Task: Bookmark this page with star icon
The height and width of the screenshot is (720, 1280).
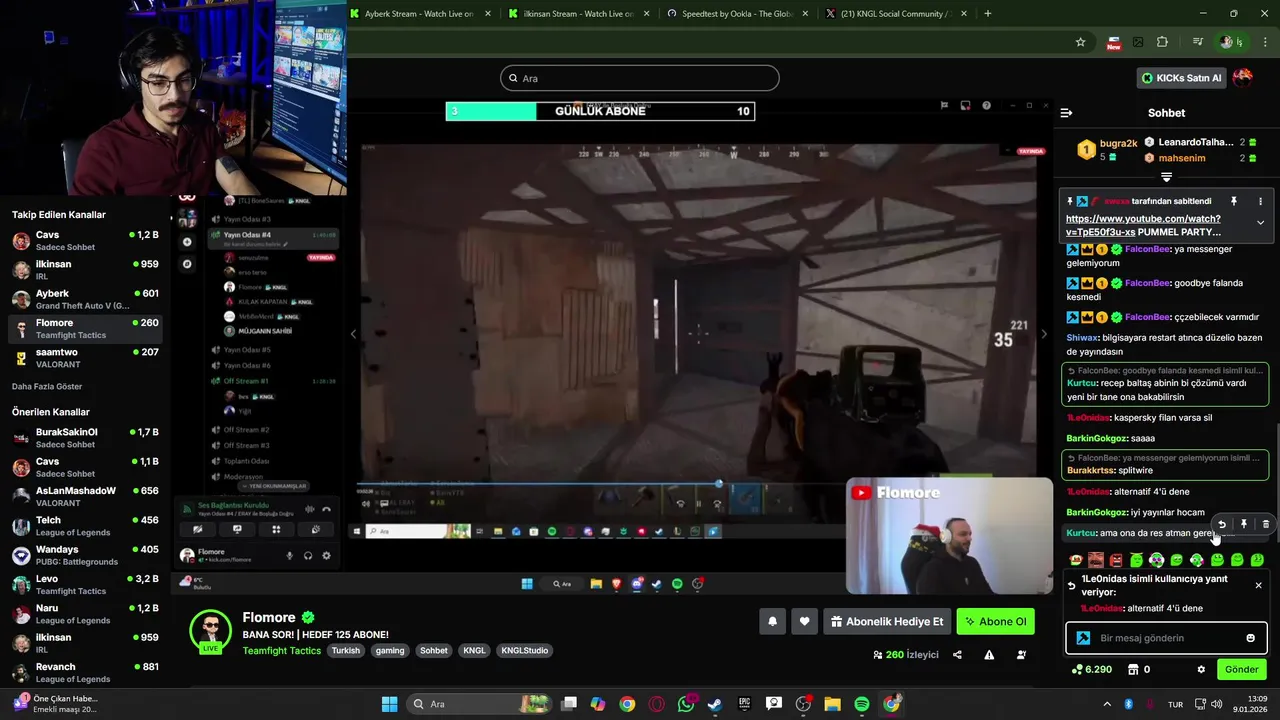Action: 1080,42
